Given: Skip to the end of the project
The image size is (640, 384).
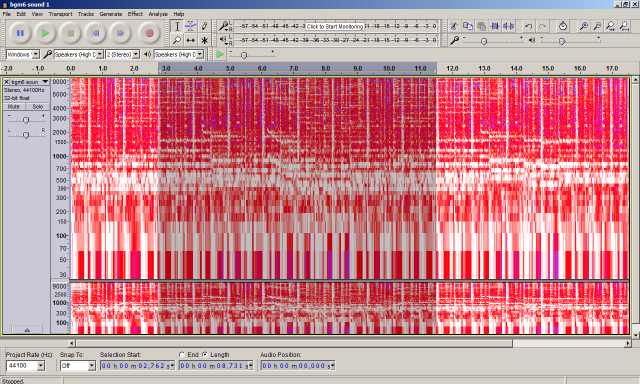Looking at the screenshot, I should (x=121, y=33).
